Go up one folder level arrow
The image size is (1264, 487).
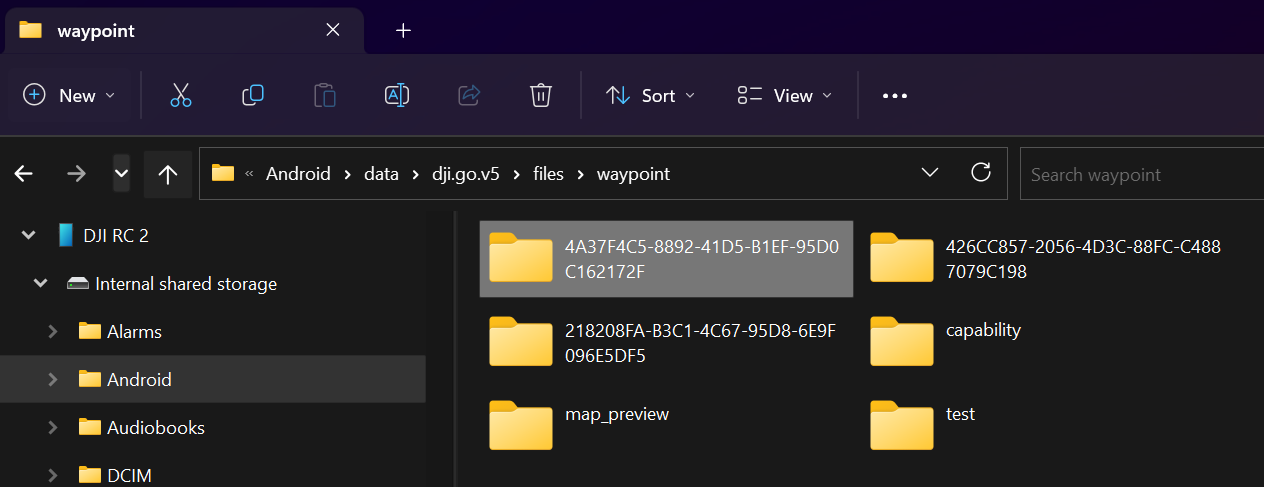(x=168, y=174)
